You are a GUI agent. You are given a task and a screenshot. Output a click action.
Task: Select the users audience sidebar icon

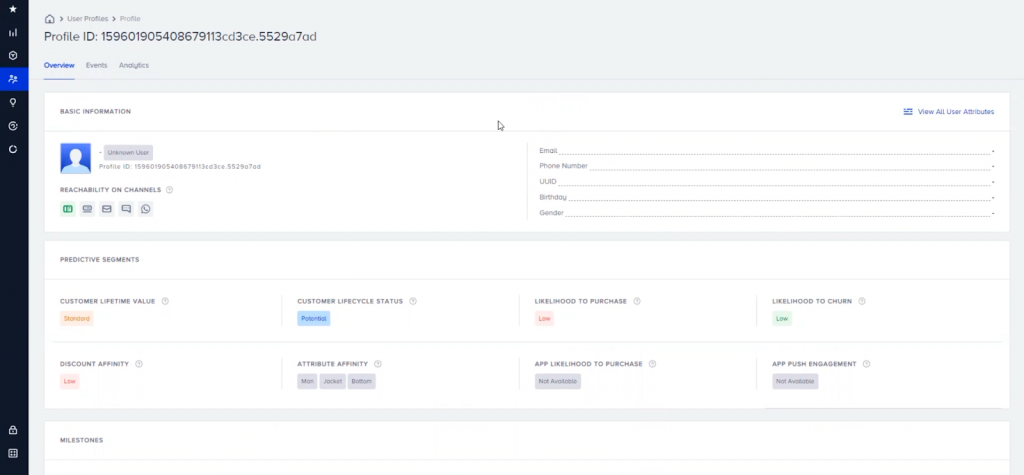pyautogui.click(x=13, y=78)
